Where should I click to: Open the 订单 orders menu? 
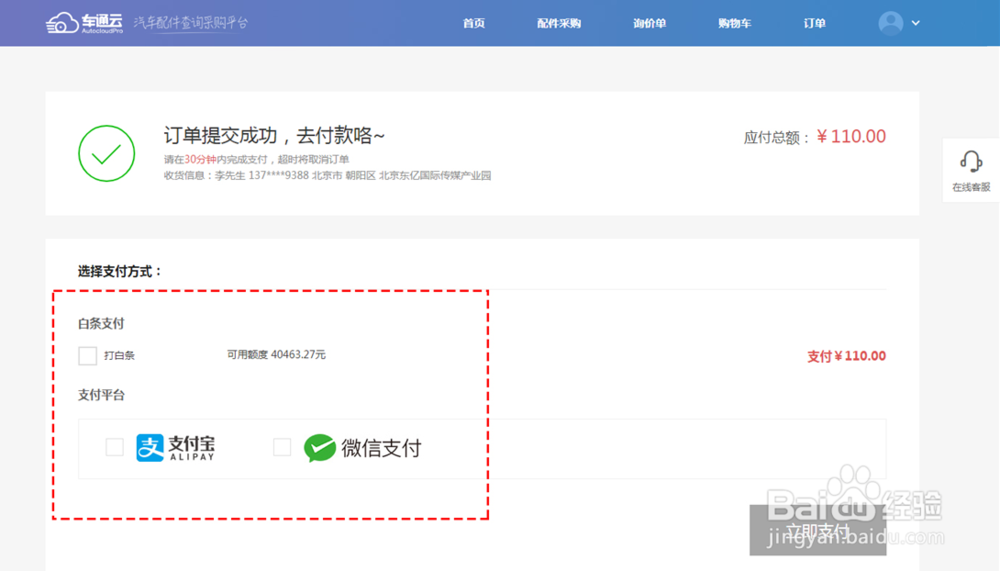tap(814, 24)
